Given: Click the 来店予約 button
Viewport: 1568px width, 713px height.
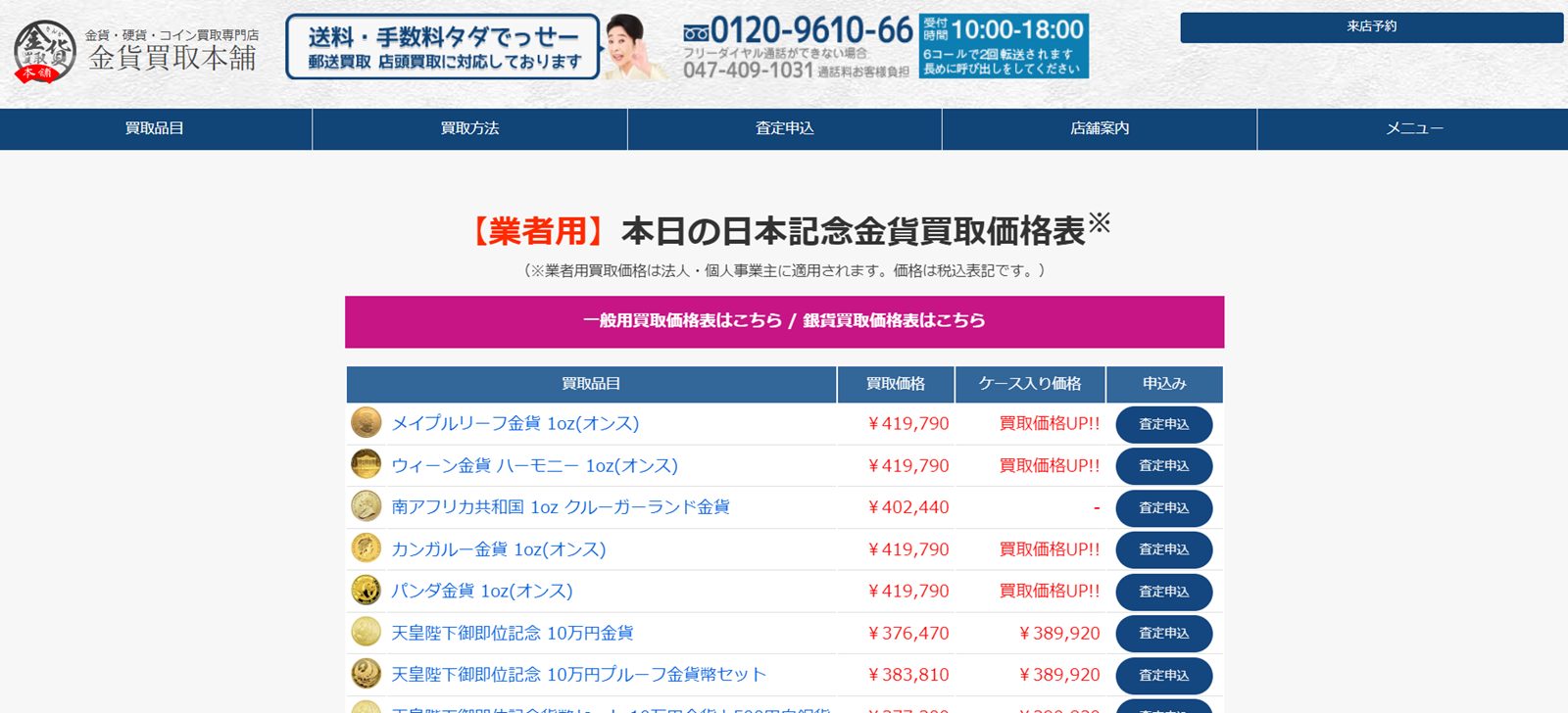Looking at the screenshot, I should point(1371,27).
